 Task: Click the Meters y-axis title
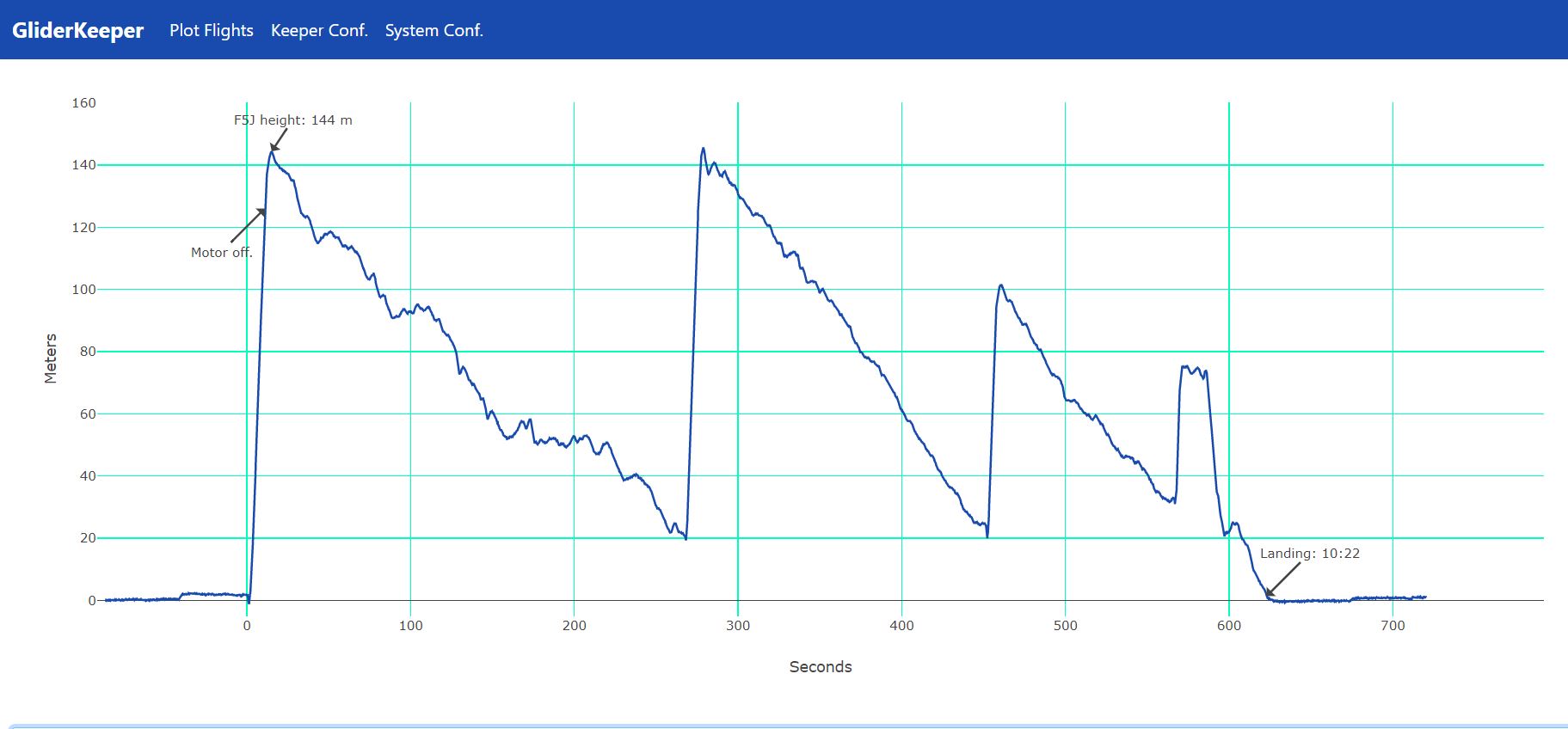51,358
